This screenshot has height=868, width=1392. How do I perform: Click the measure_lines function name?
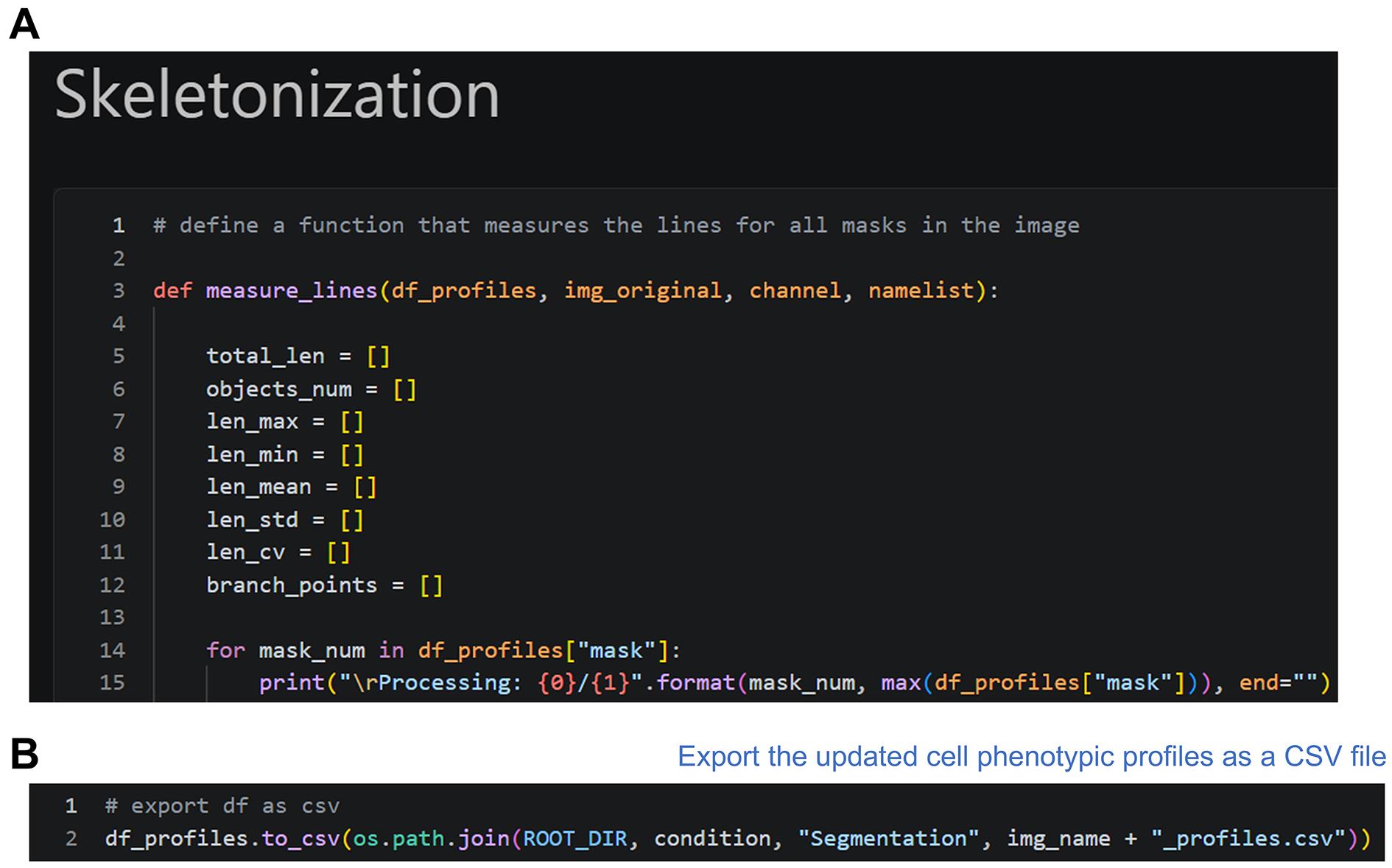coord(292,291)
